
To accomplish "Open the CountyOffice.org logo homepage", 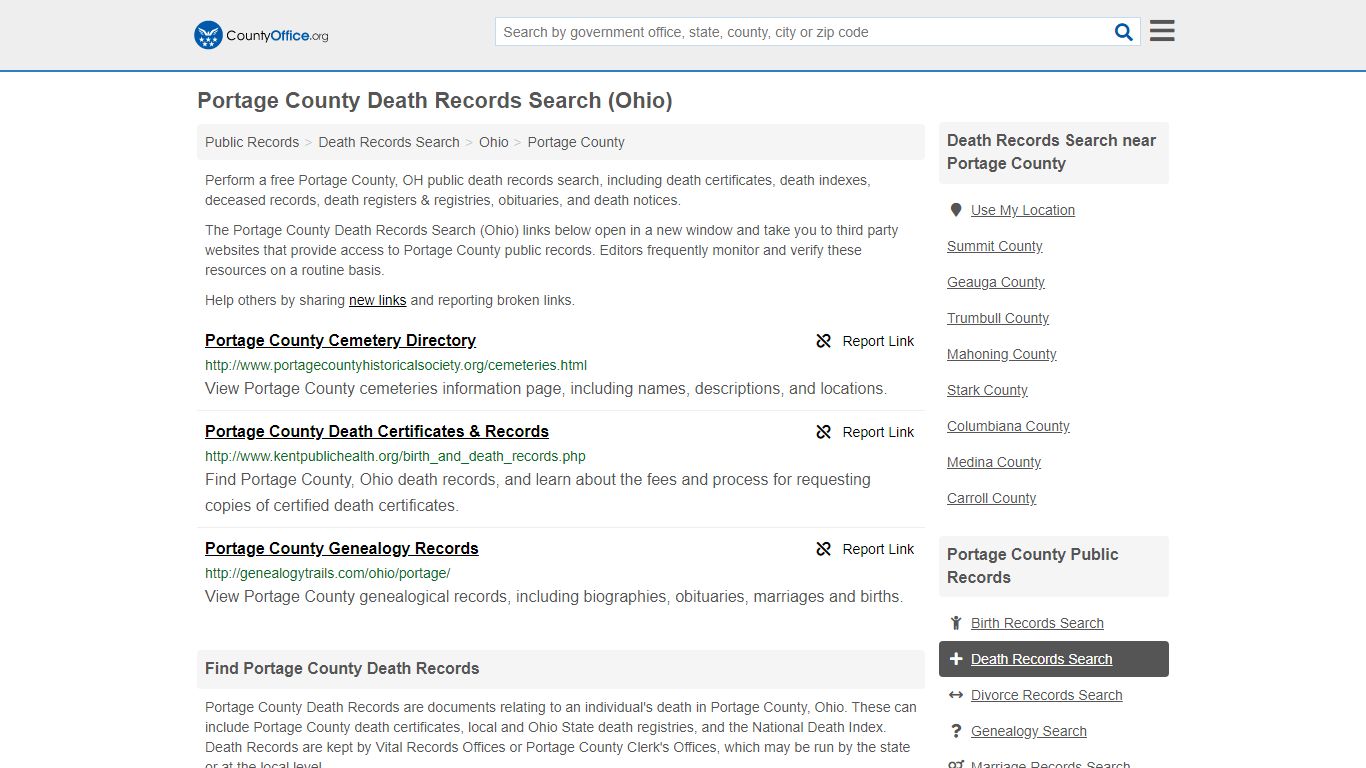I will pos(261,35).
